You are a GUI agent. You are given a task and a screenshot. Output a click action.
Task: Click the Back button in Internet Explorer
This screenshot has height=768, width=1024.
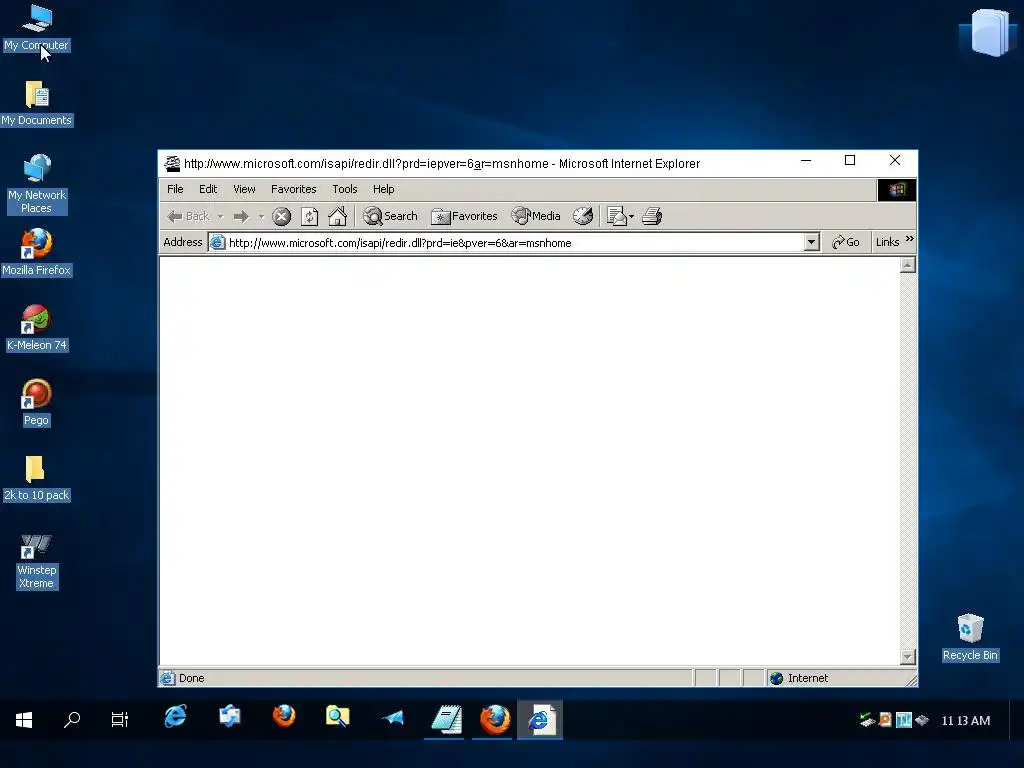tap(188, 216)
